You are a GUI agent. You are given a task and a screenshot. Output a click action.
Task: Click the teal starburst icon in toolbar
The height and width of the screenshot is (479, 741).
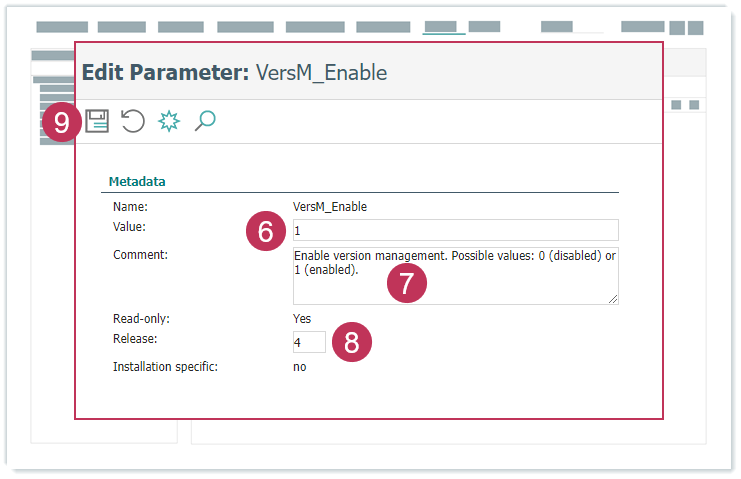click(x=169, y=122)
